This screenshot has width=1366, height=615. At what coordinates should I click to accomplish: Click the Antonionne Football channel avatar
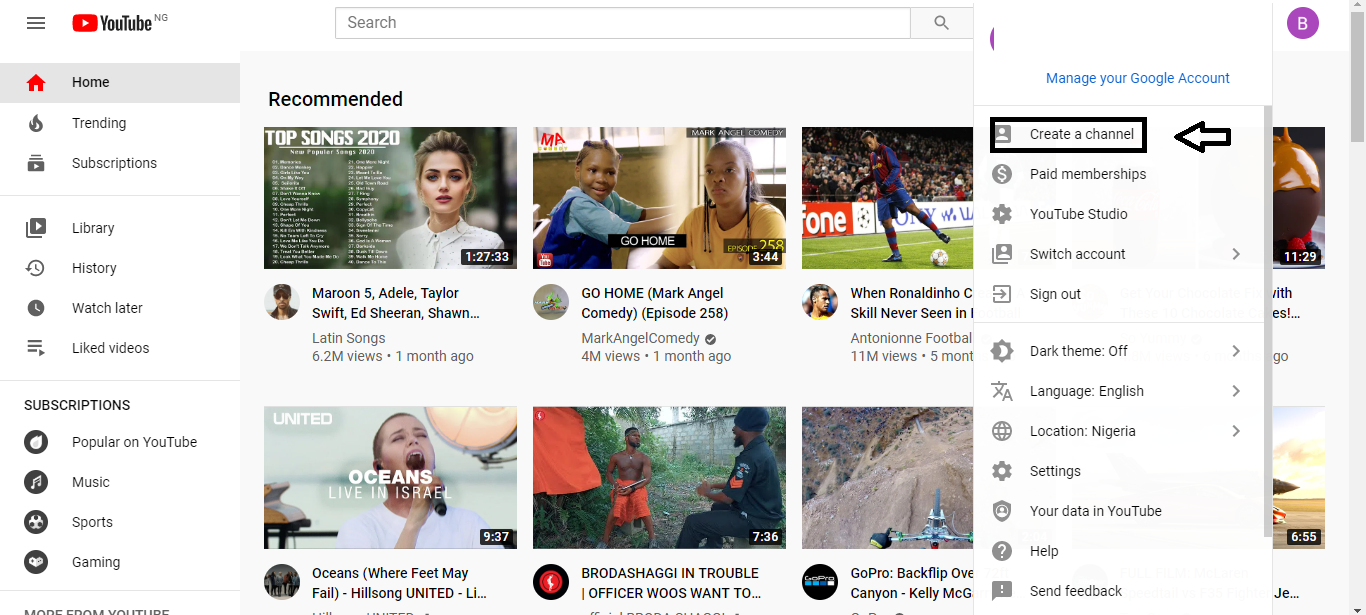tap(820, 301)
